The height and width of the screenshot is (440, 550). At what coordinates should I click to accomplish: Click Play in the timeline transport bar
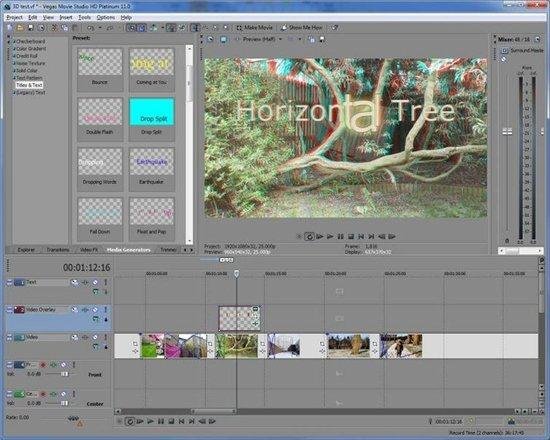[150, 421]
